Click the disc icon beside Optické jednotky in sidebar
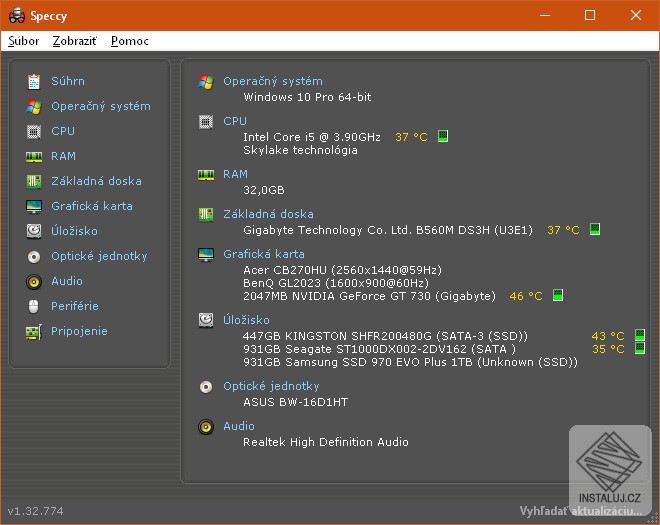Image resolution: width=660 pixels, height=525 pixels. [34, 256]
